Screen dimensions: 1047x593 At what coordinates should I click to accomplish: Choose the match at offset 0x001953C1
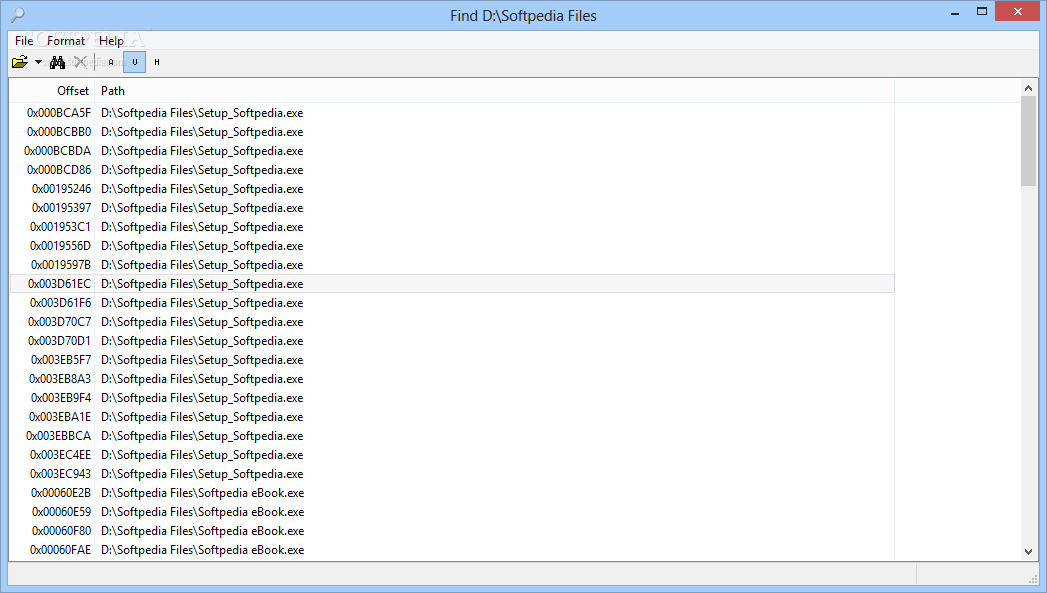452,227
